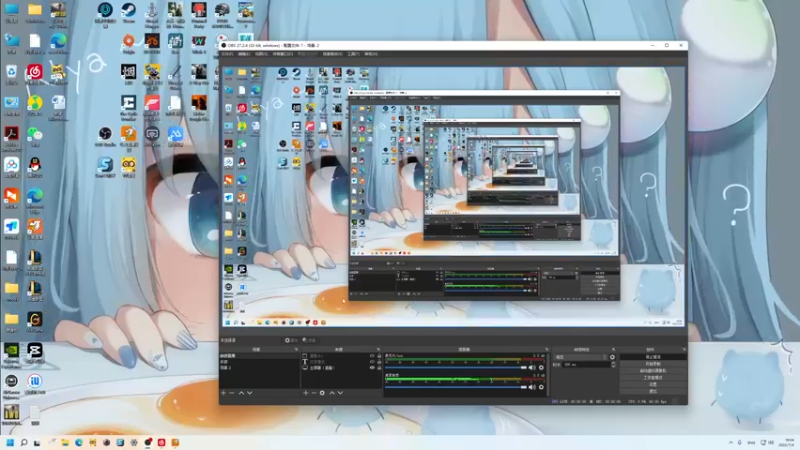
Task: Open the NVIDIA GeForce Experience desktop icon
Action: (x=11, y=354)
